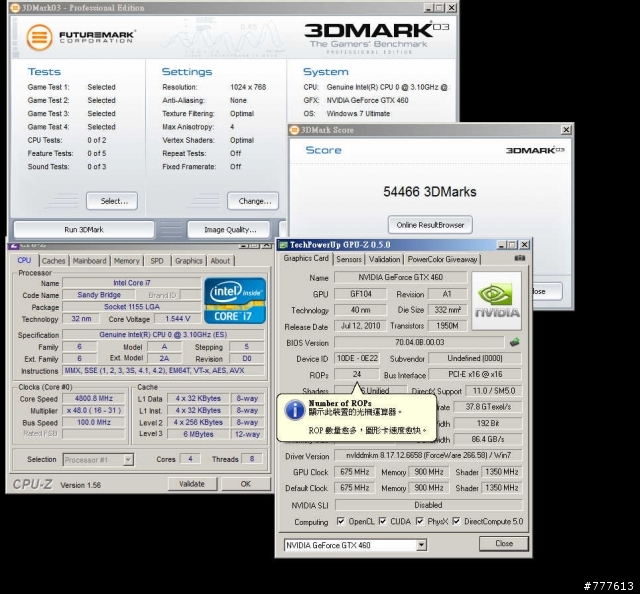This screenshot has height=594, width=640.
Task: Click the Code Name Sandy Bridge field
Action: coord(99,295)
